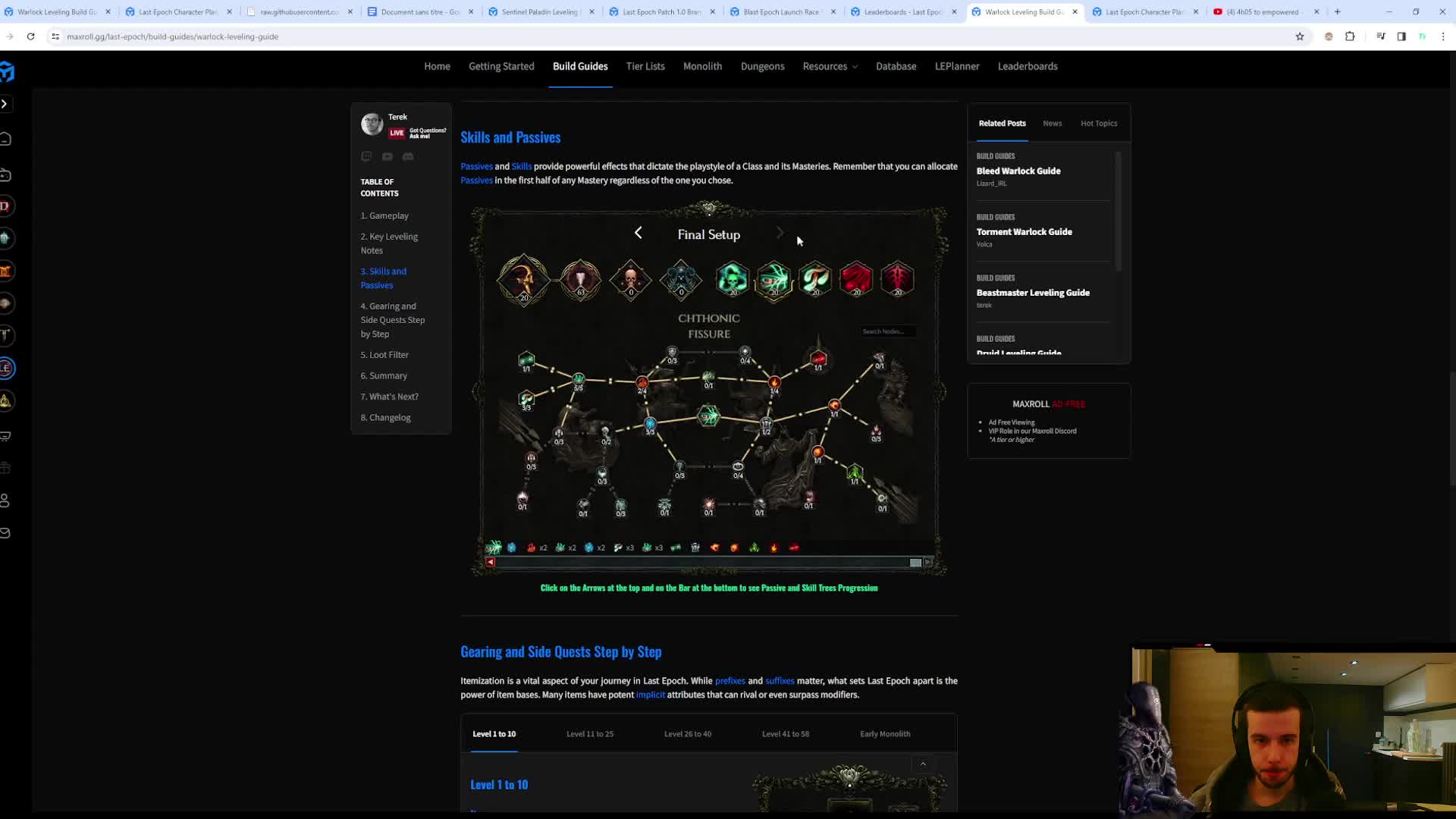
Task: Select the Early Monolith tab
Action: [885, 734]
